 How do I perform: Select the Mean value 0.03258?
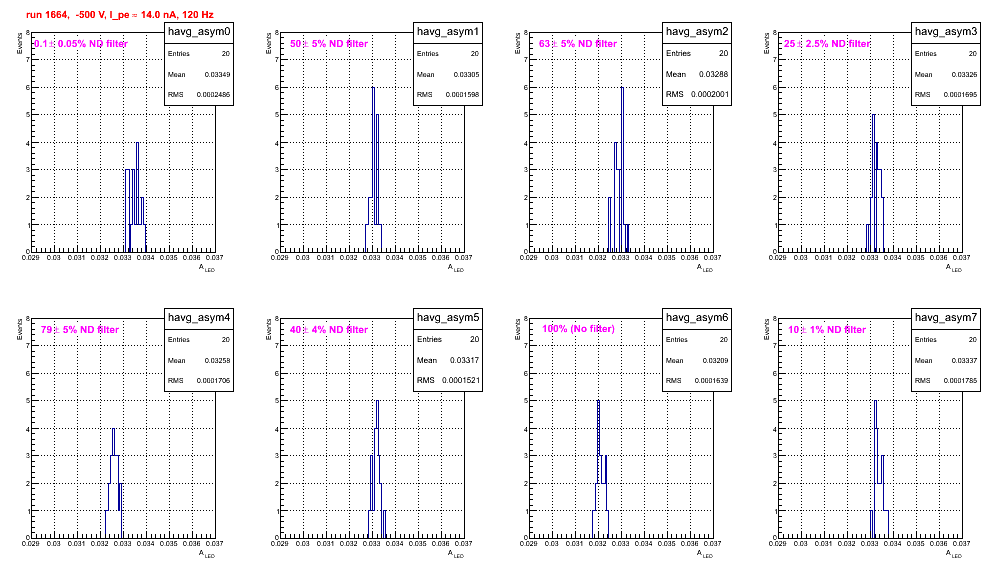[x=217, y=360]
